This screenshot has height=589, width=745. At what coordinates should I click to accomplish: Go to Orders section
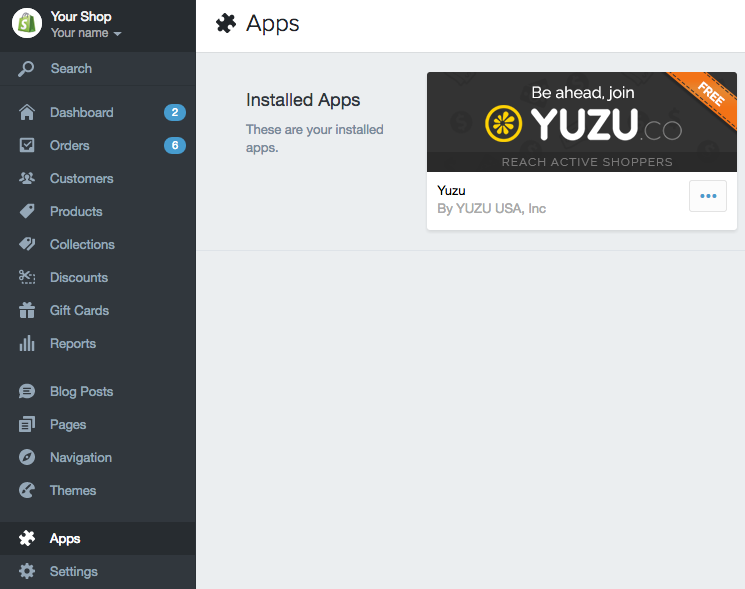click(69, 145)
